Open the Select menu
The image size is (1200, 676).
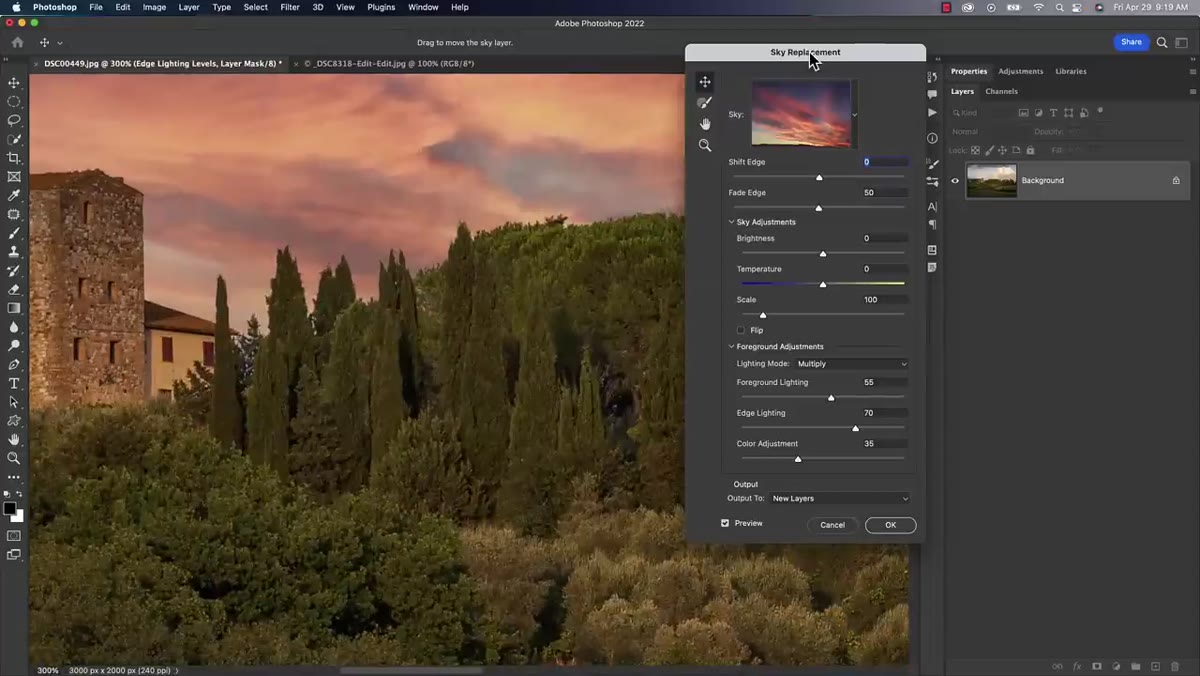[256, 7]
